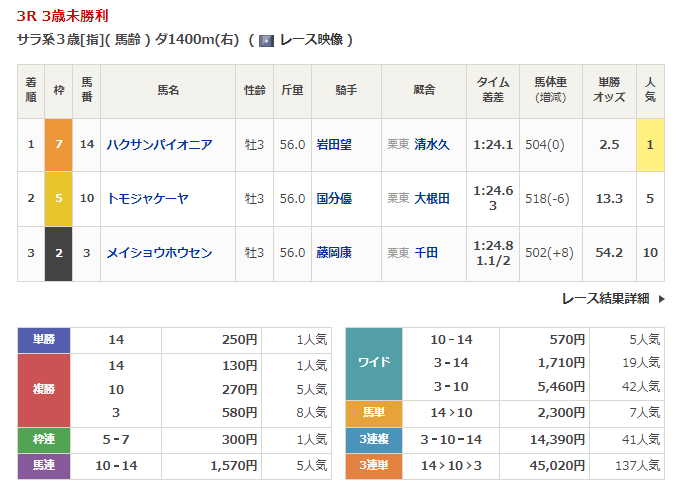The width and height of the screenshot is (681, 487).
Task: Click the jockey name 国分優
Action: pos(332,198)
